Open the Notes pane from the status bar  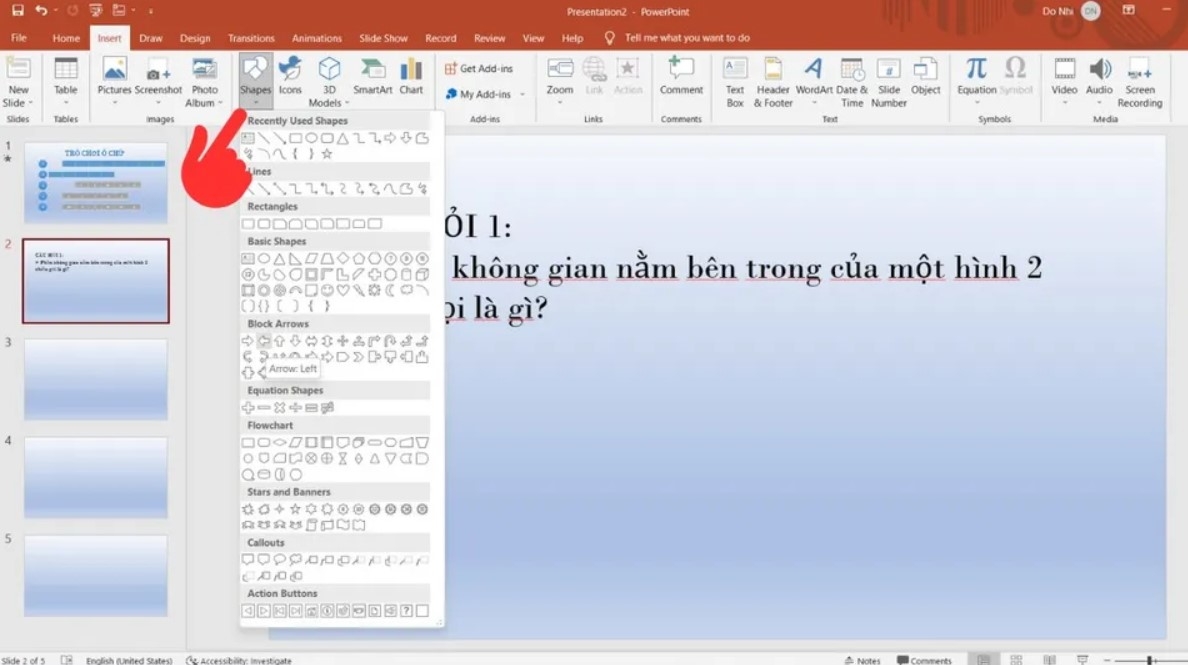862,660
